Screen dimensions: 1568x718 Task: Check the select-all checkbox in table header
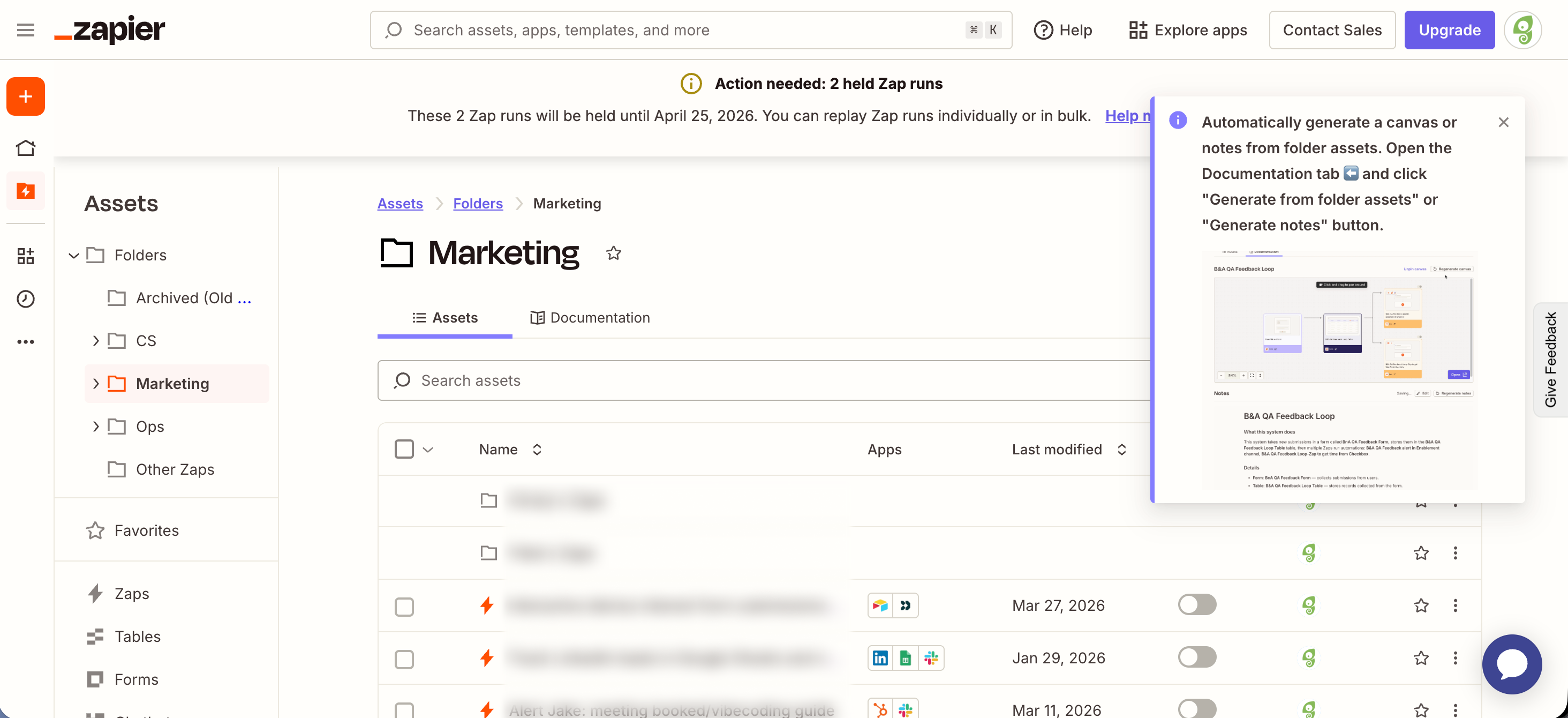[x=404, y=449]
